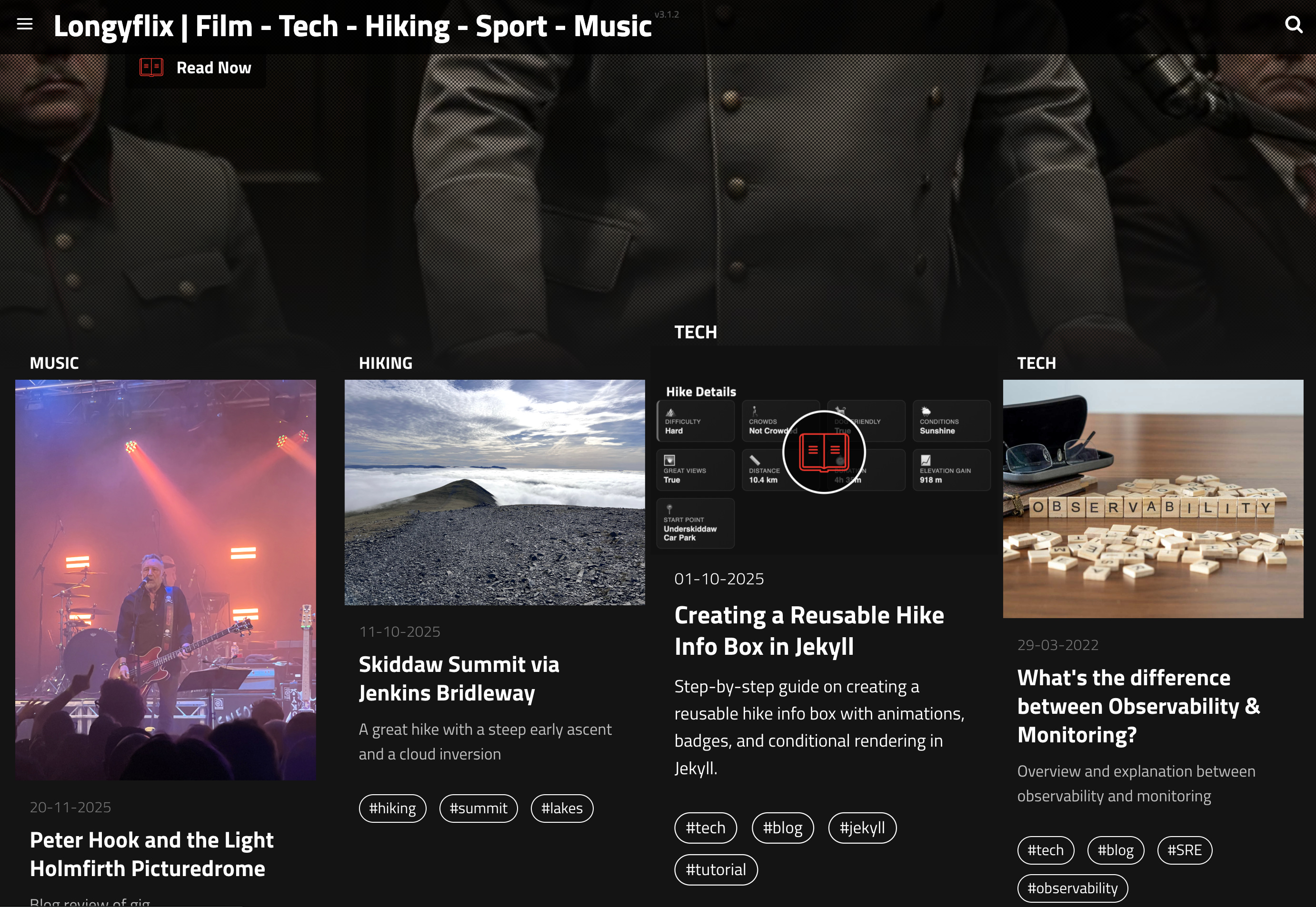This screenshot has width=1316, height=907.
Task: Select the #SRE tag
Action: pos(1184,850)
